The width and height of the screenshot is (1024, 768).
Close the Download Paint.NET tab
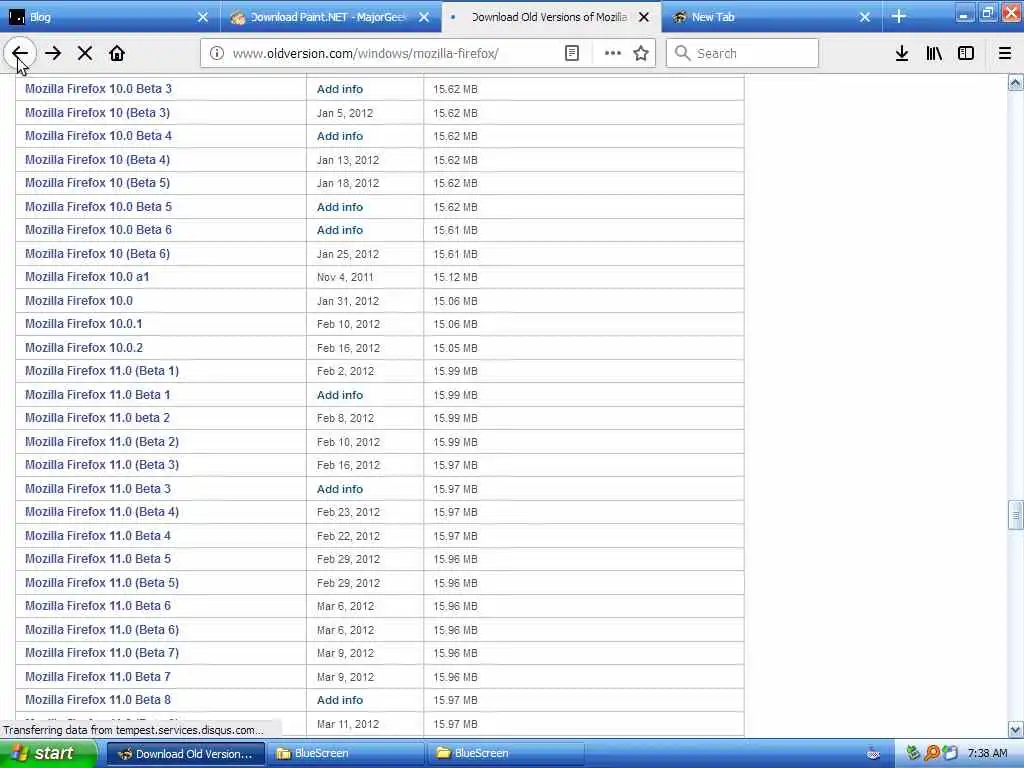point(424,17)
